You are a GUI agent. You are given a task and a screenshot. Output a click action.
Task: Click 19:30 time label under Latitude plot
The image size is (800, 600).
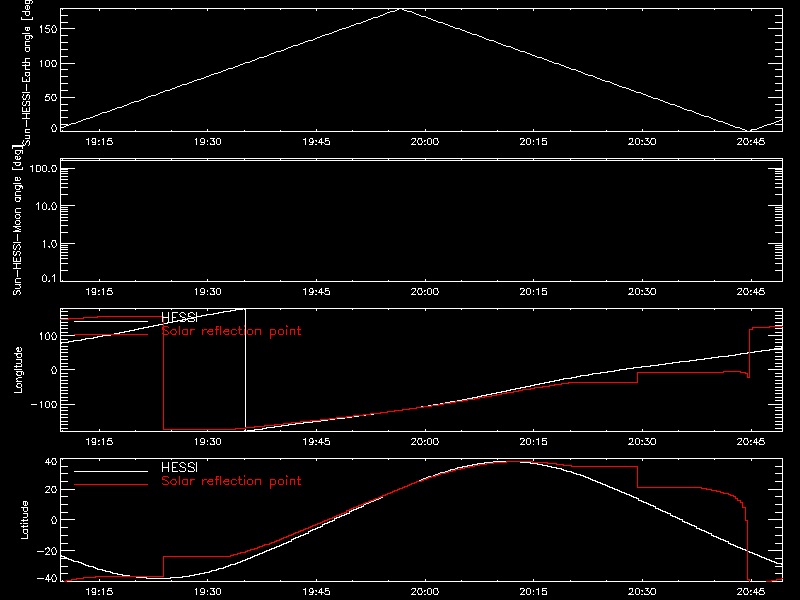point(208,592)
